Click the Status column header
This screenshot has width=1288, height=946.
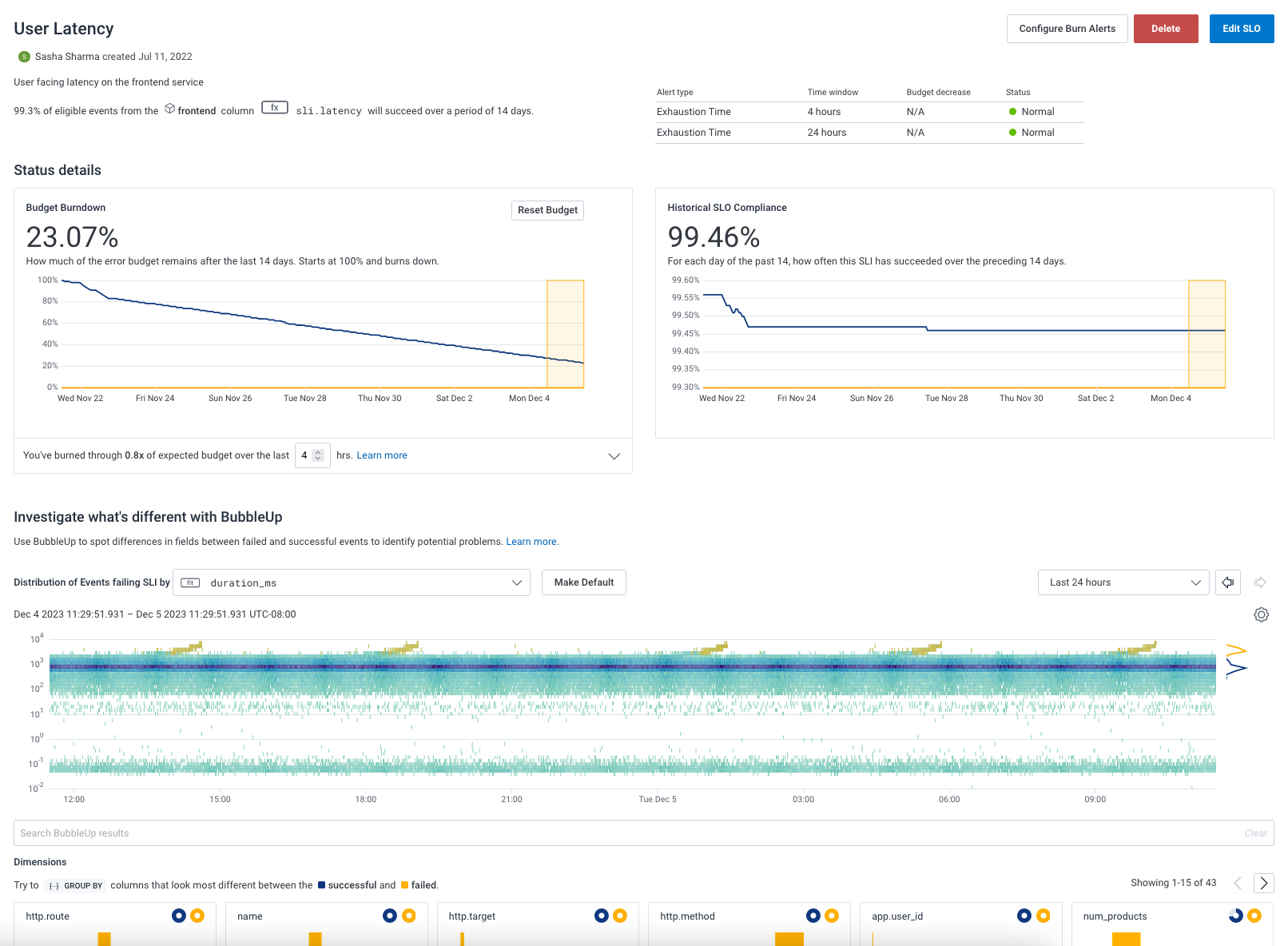(x=1018, y=93)
